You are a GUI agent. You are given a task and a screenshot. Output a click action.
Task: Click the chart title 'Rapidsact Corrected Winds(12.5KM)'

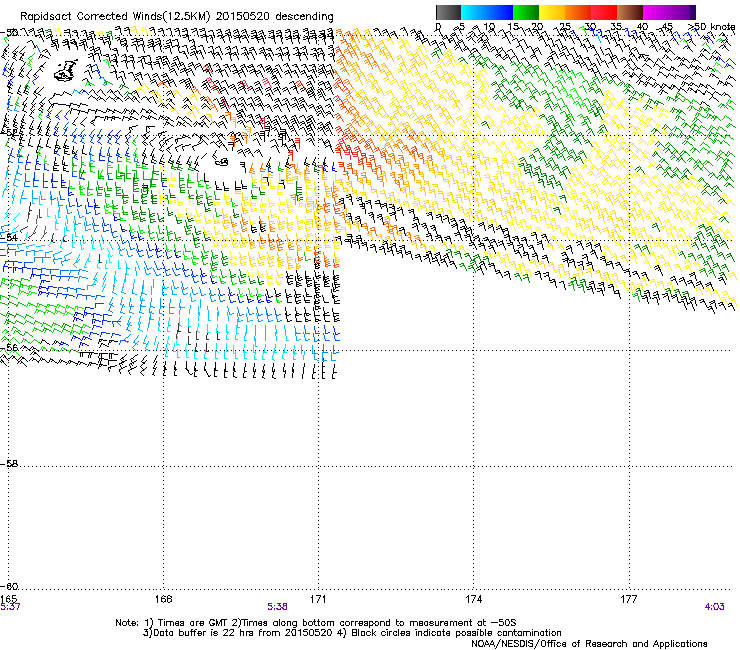[x=115, y=16]
